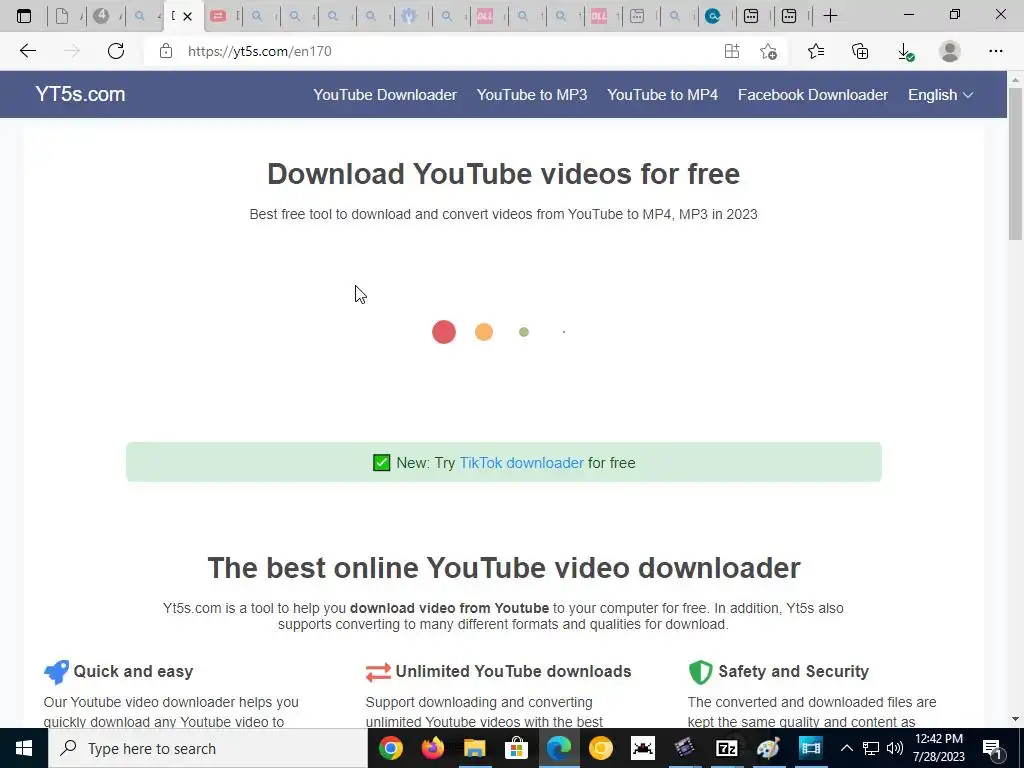The image size is (1024, 768).
Task: Follow the TikTok downloader link
Action: [x=521, y=462]
